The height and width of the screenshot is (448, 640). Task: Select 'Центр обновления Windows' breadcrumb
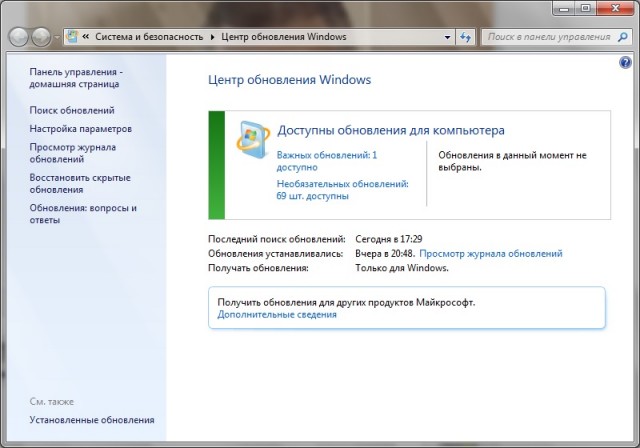(x=284, y=37)
